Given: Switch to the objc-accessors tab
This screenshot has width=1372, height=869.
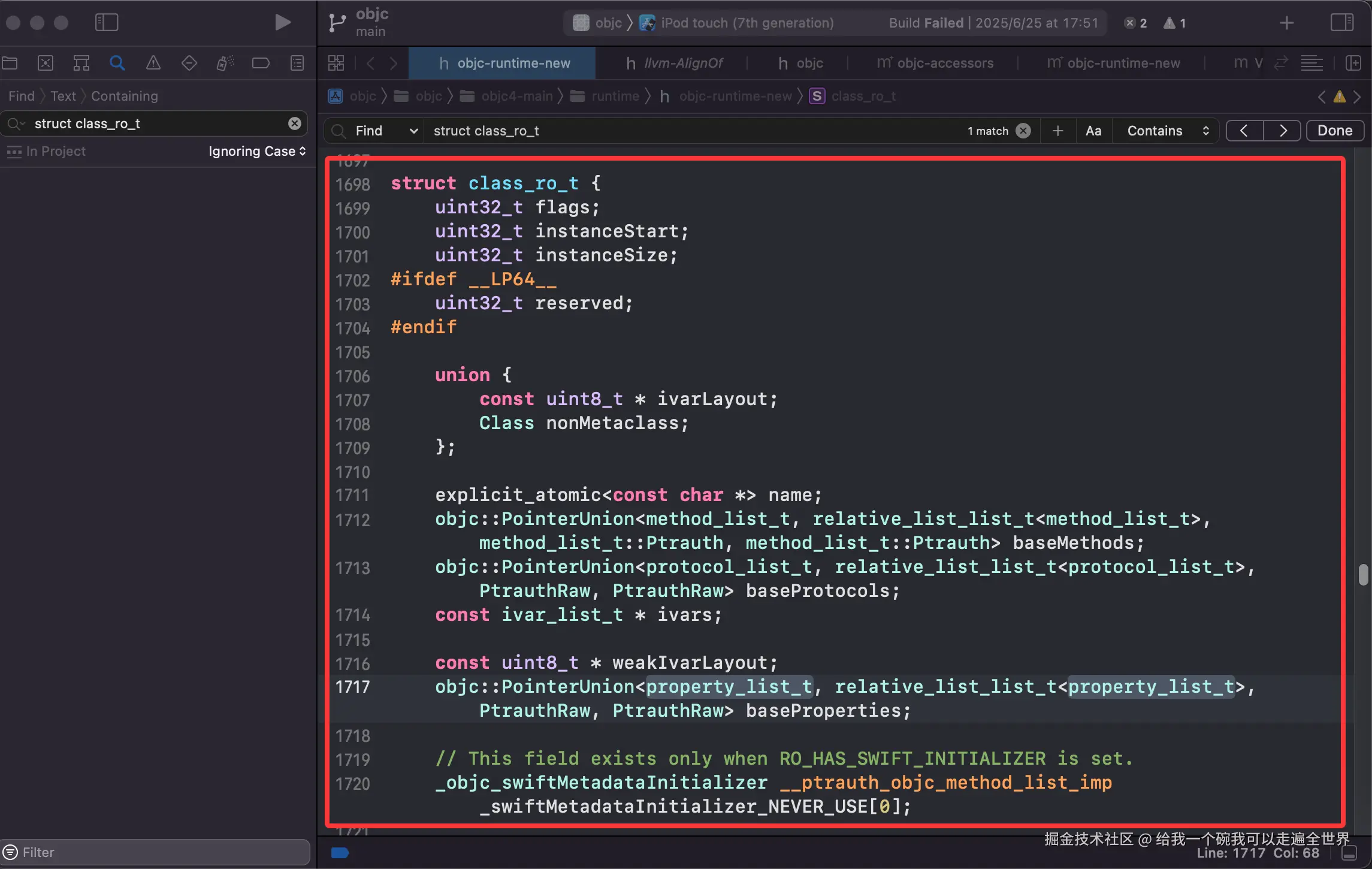Looking at the screenshot, I should coord(935,63).
